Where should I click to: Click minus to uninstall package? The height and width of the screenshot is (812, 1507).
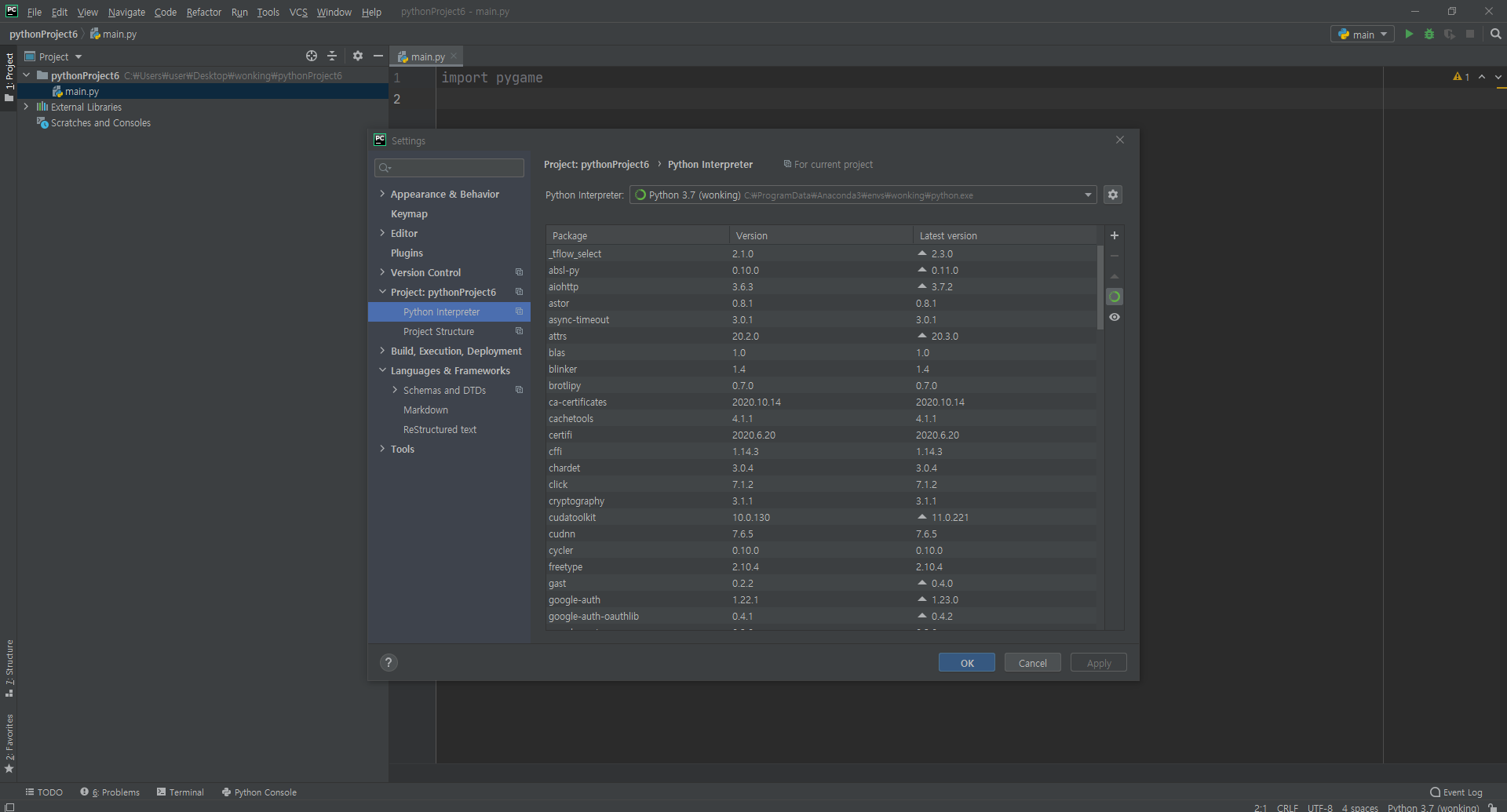(1114, 256)
